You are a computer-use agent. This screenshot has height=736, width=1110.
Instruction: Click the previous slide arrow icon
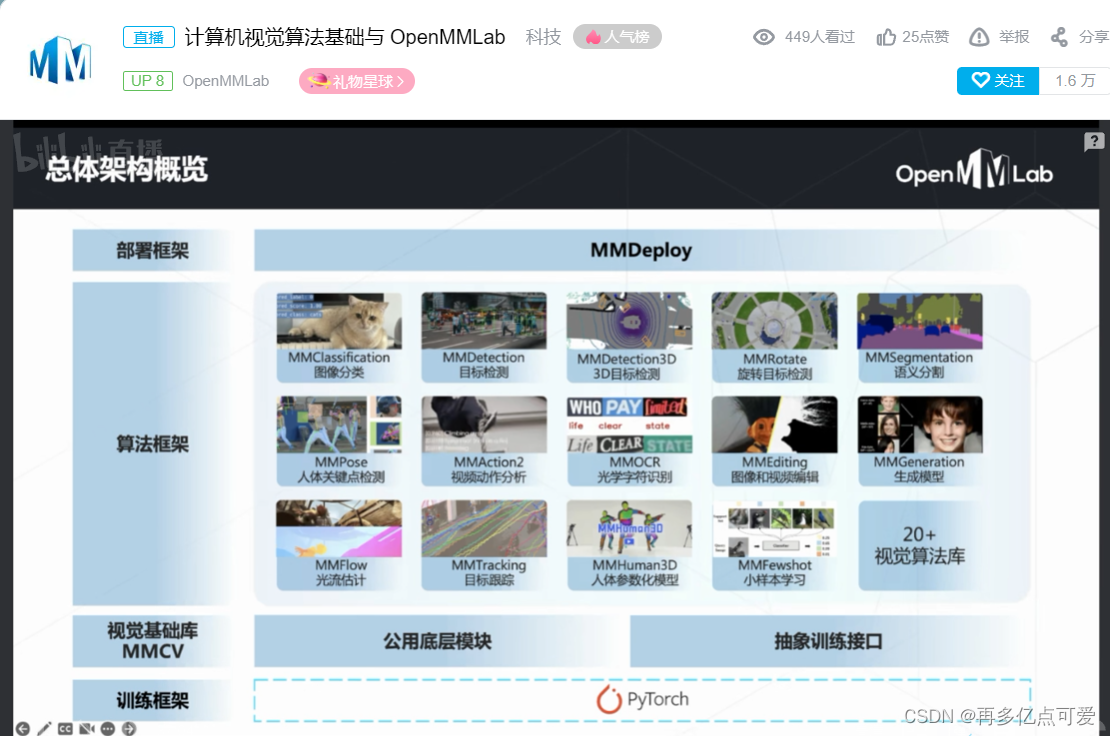click(x=23, y=728)
